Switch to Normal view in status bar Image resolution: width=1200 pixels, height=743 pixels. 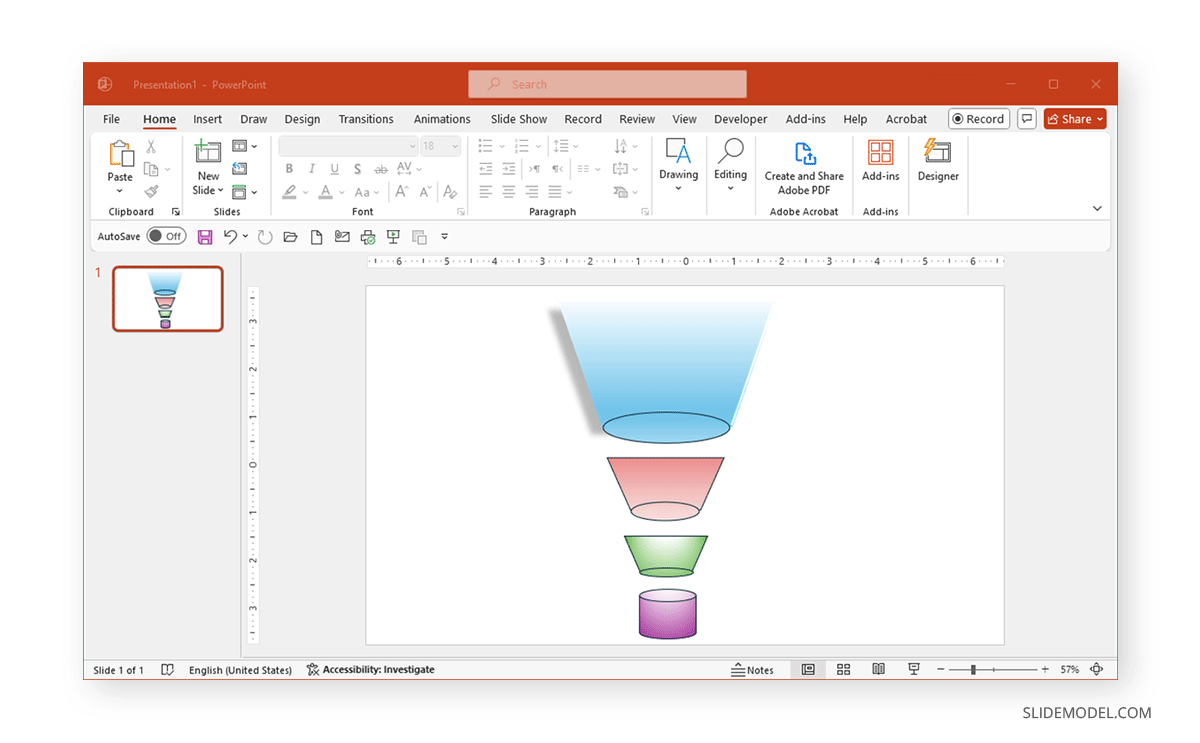point(808,670)
